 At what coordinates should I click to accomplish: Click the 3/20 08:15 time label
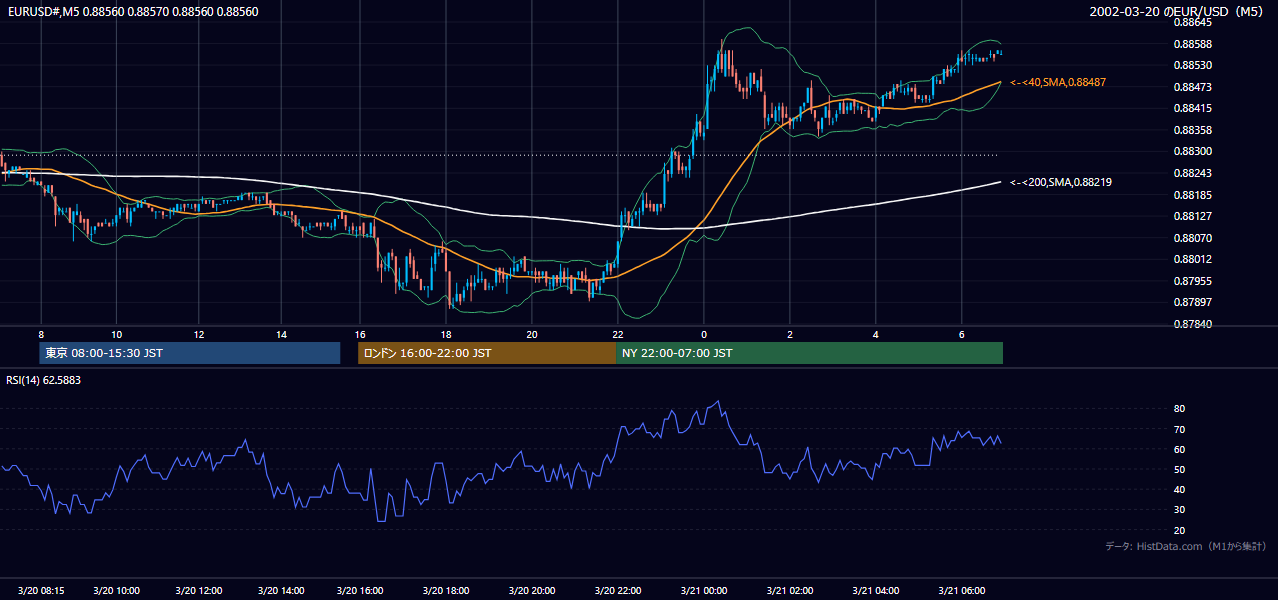pyautogui.click(x=43, y=590)
